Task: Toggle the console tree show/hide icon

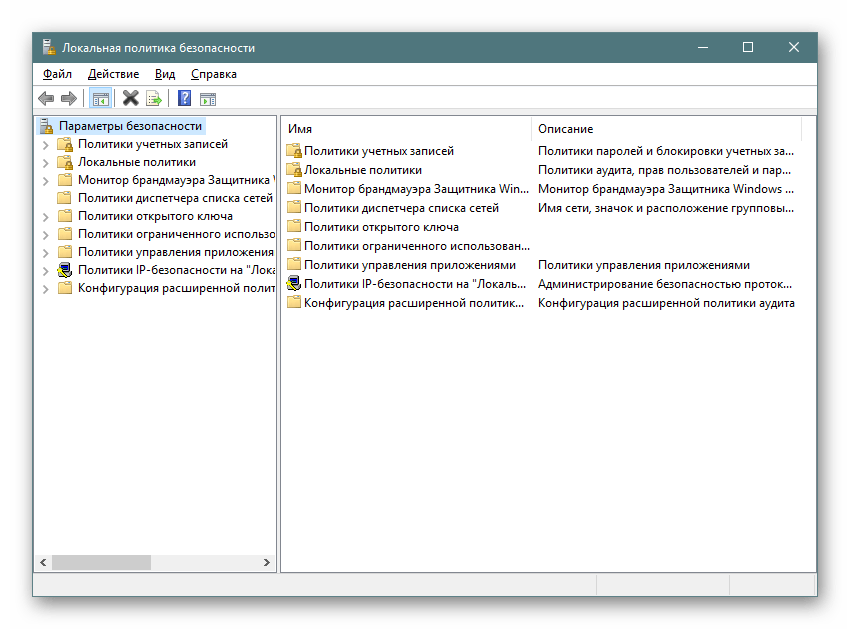Action: click(x=100, y=98)
